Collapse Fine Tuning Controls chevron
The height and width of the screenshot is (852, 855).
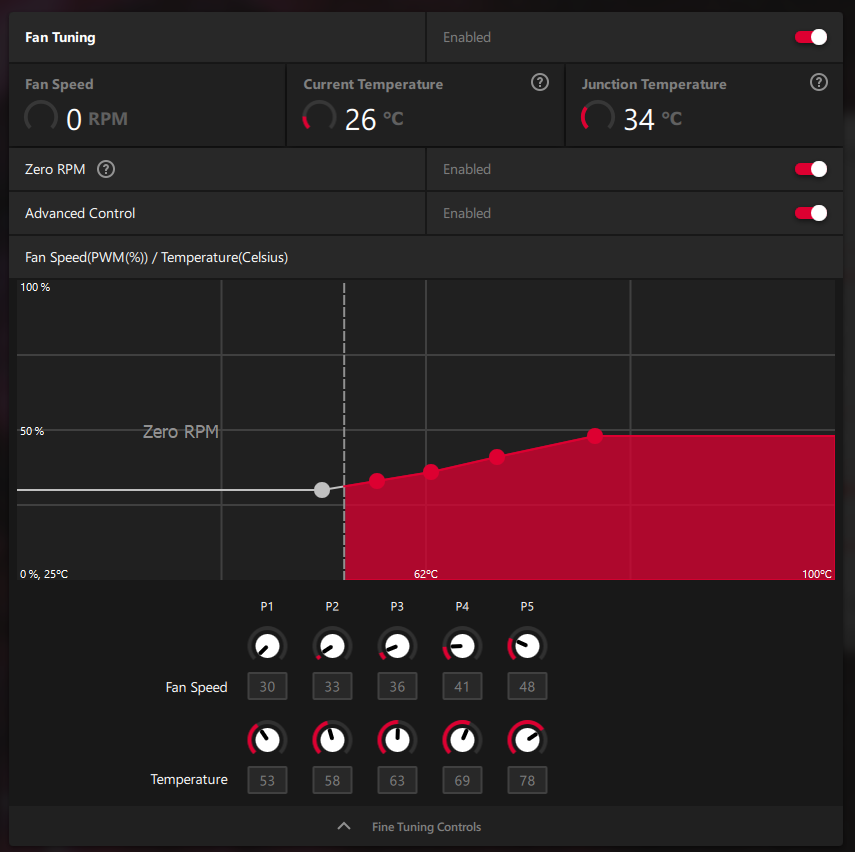[344, 827]
